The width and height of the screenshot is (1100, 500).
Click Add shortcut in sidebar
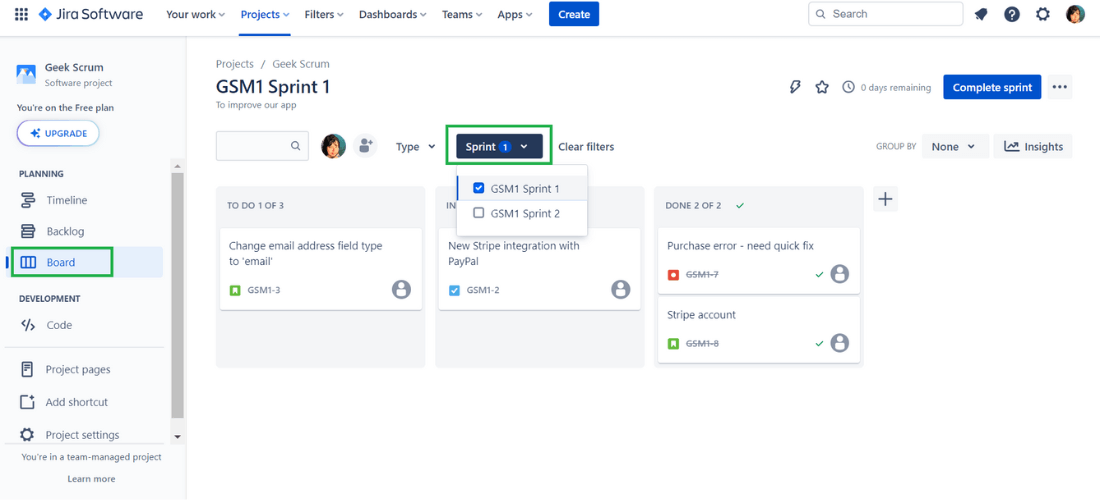coord(84,402)
